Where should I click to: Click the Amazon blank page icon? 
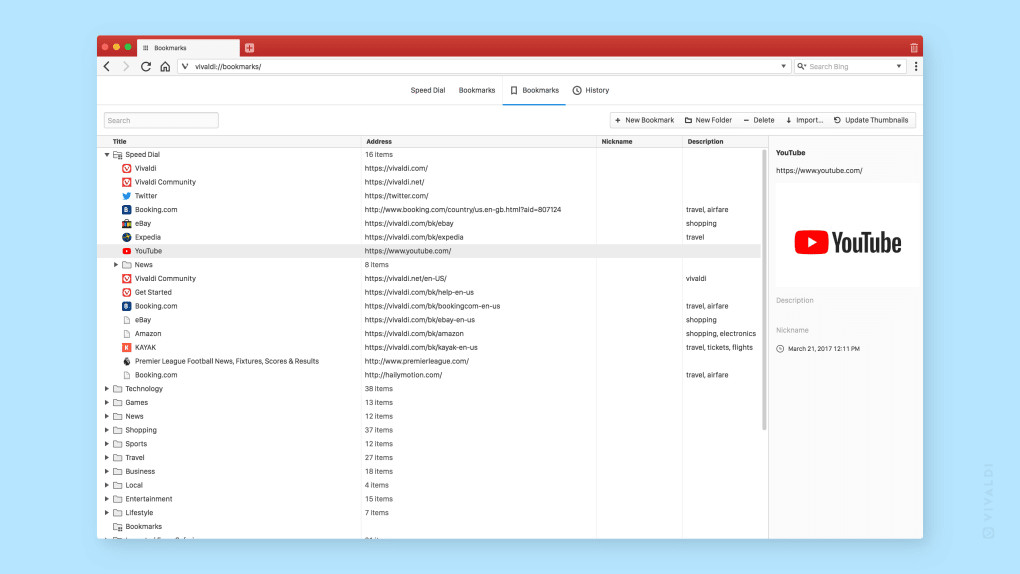(127, 333)
